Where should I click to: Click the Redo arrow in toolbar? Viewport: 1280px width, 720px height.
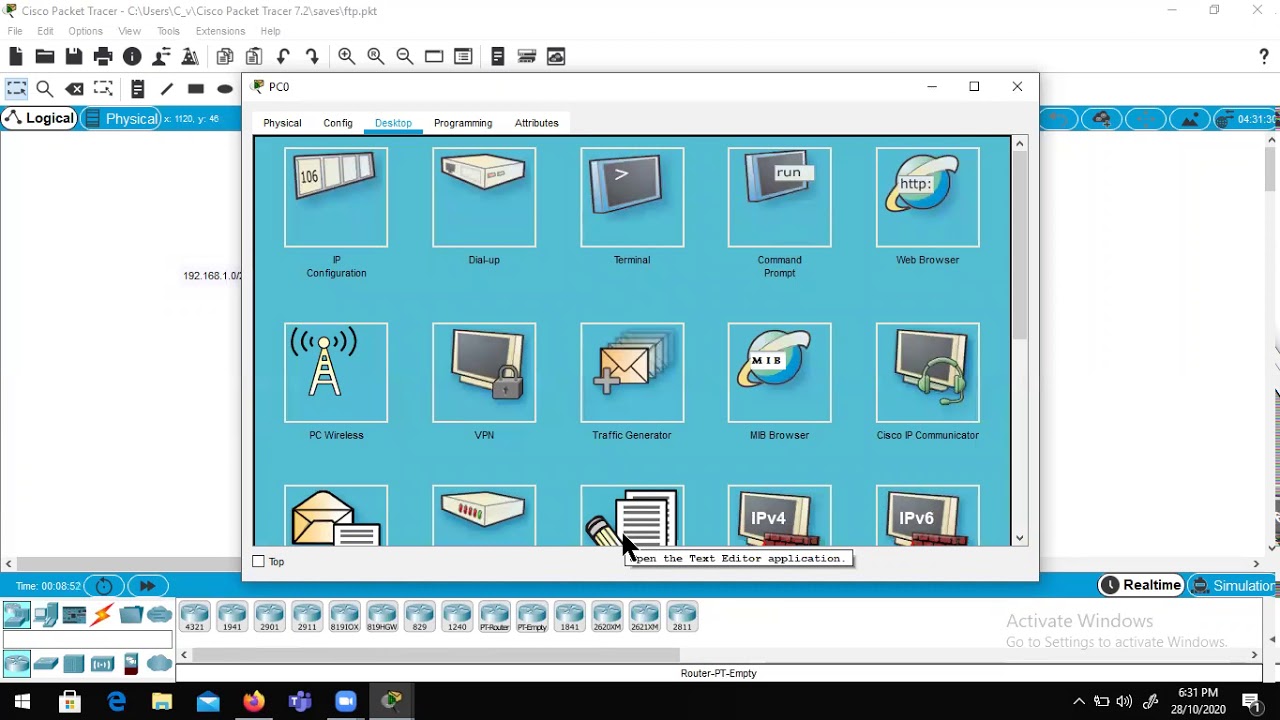pyautogui.click(x=312, y=57)
